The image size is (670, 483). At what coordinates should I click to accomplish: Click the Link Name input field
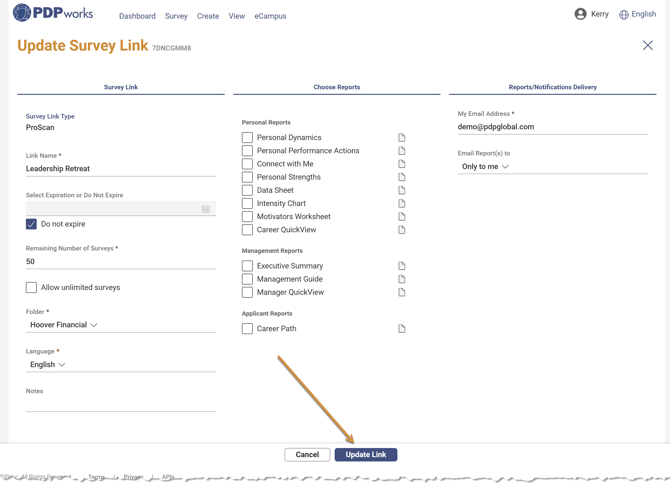coord(120,169)
